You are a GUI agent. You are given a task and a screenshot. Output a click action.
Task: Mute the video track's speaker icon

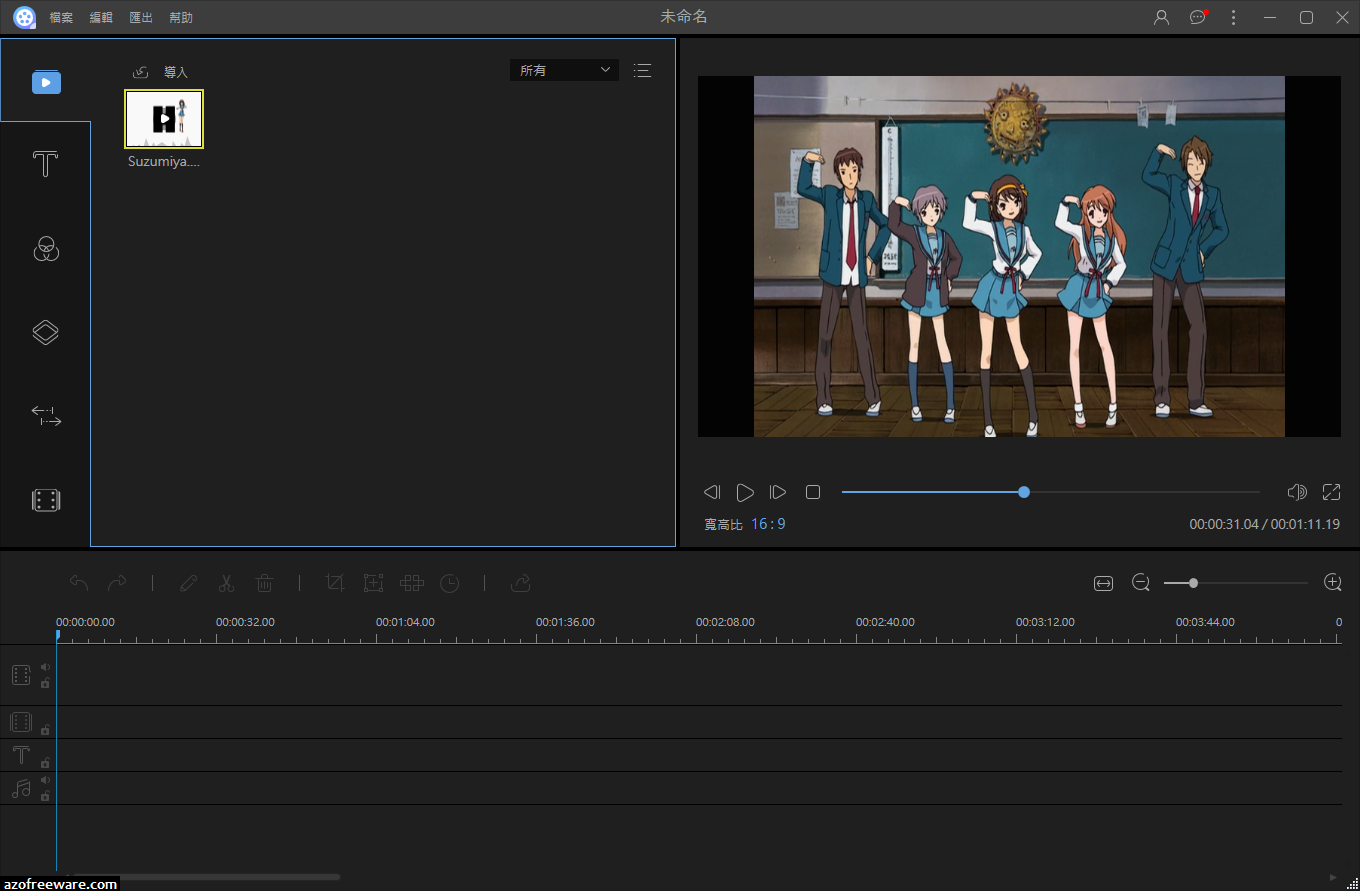pyautogui.click(x=45, y=667)
